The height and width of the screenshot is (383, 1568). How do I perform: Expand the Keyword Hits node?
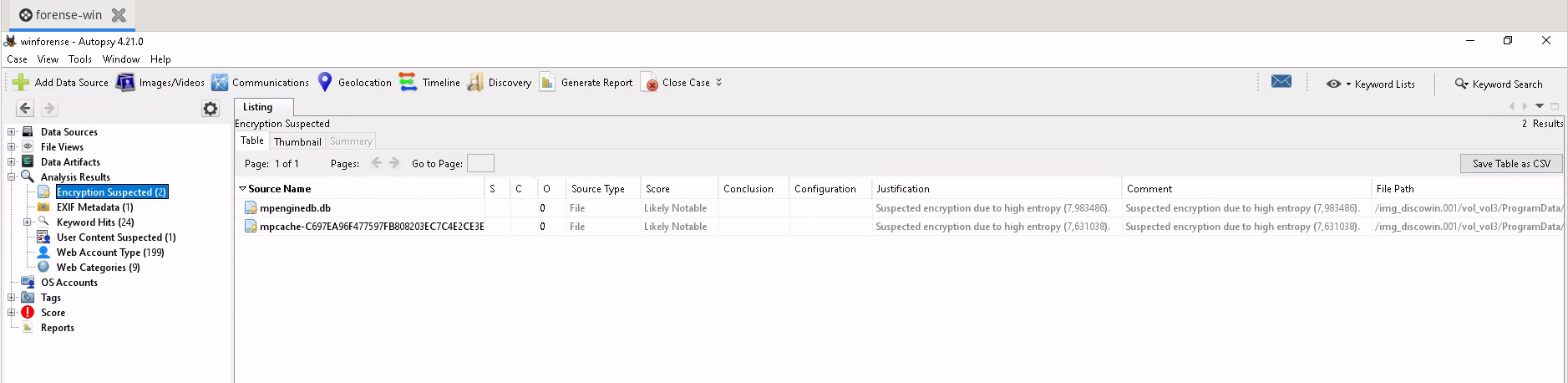[x=27, y=222]
